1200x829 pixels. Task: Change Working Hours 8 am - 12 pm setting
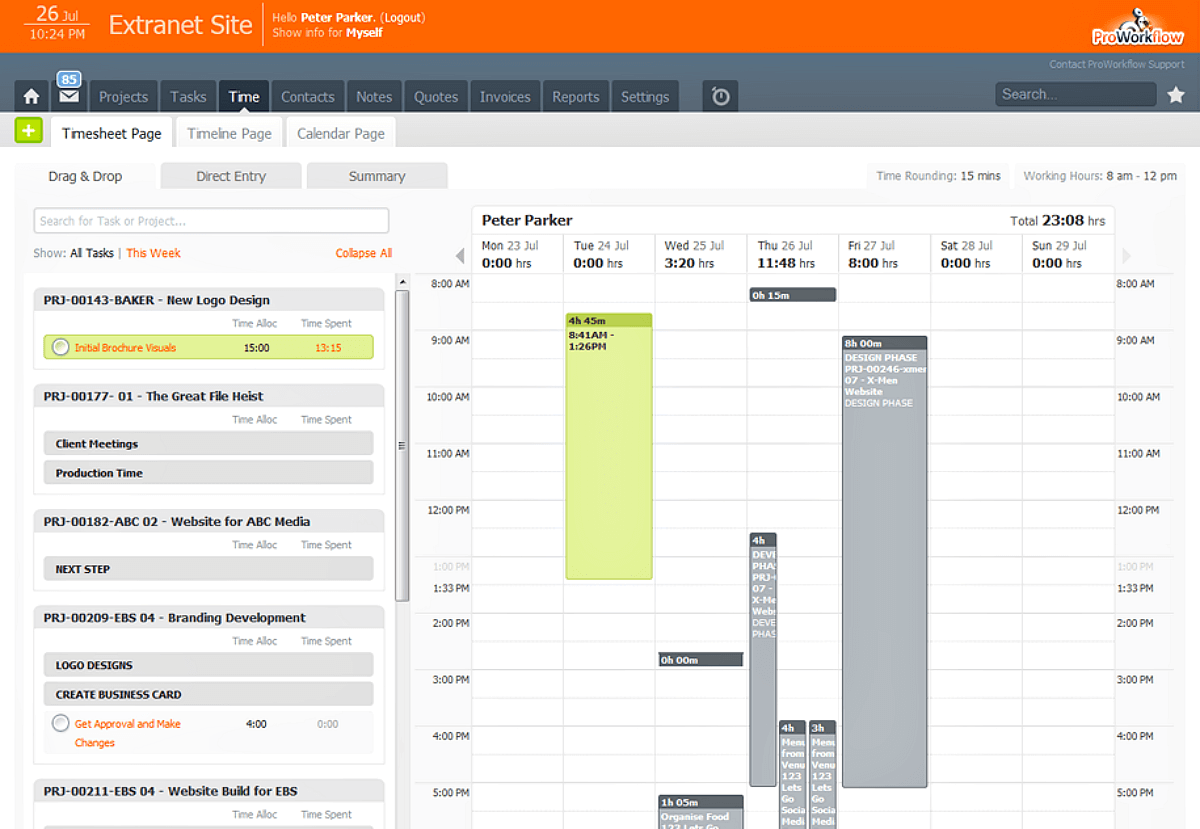click(x=1100, y=176)
